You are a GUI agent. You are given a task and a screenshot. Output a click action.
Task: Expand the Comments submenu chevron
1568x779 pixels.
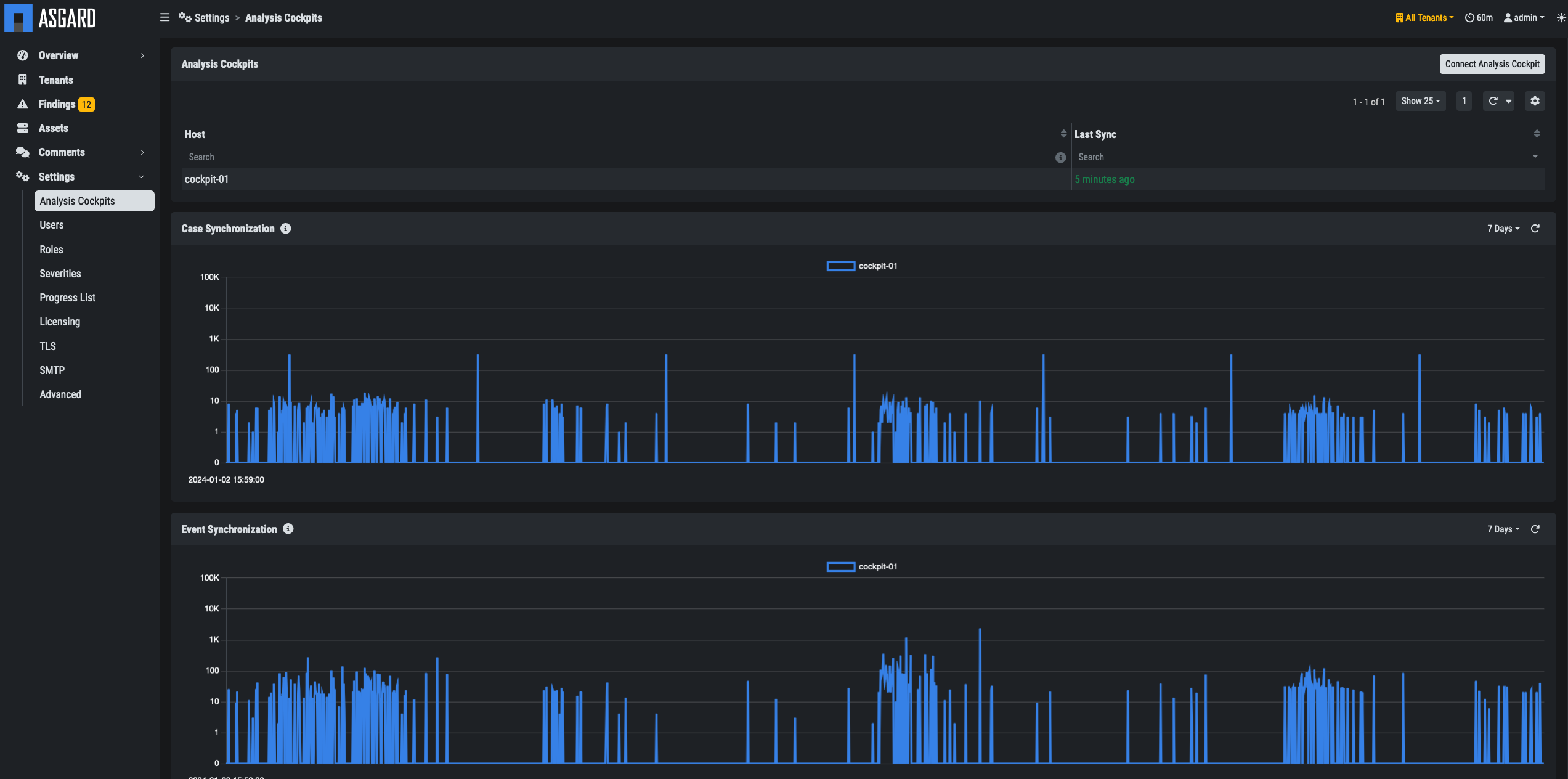[x=142, y=152]
